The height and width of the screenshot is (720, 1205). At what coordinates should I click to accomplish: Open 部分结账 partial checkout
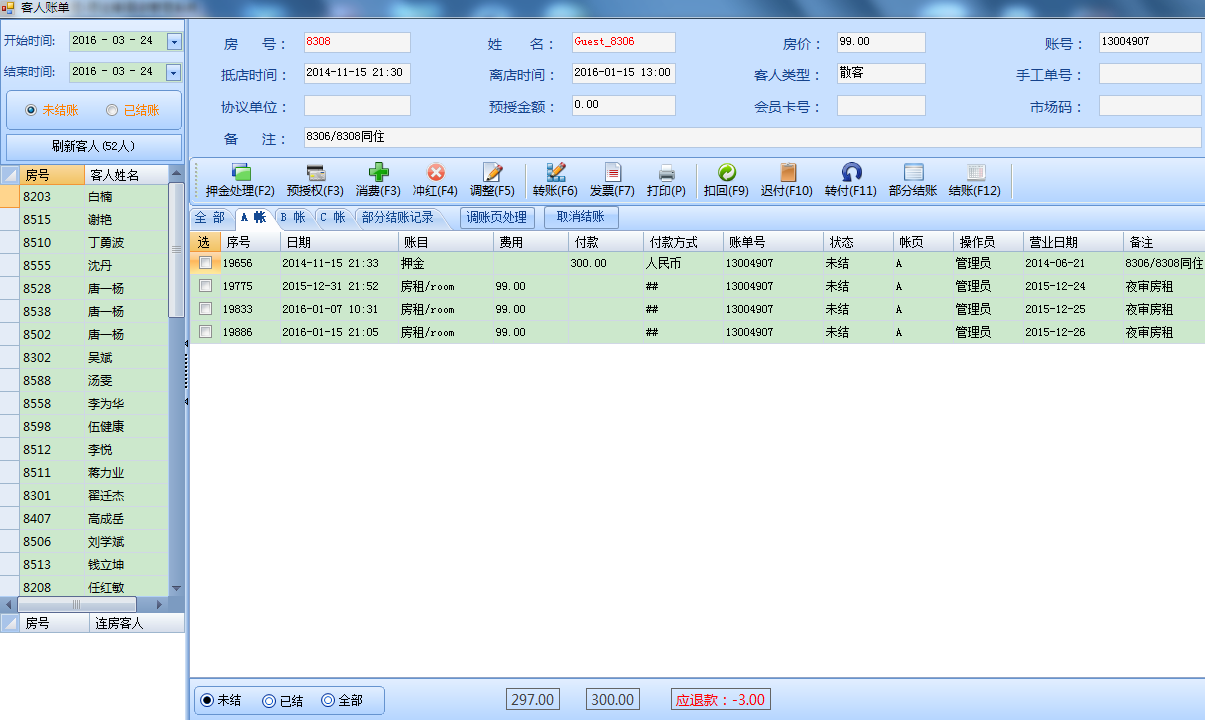(x=913, y=181)
